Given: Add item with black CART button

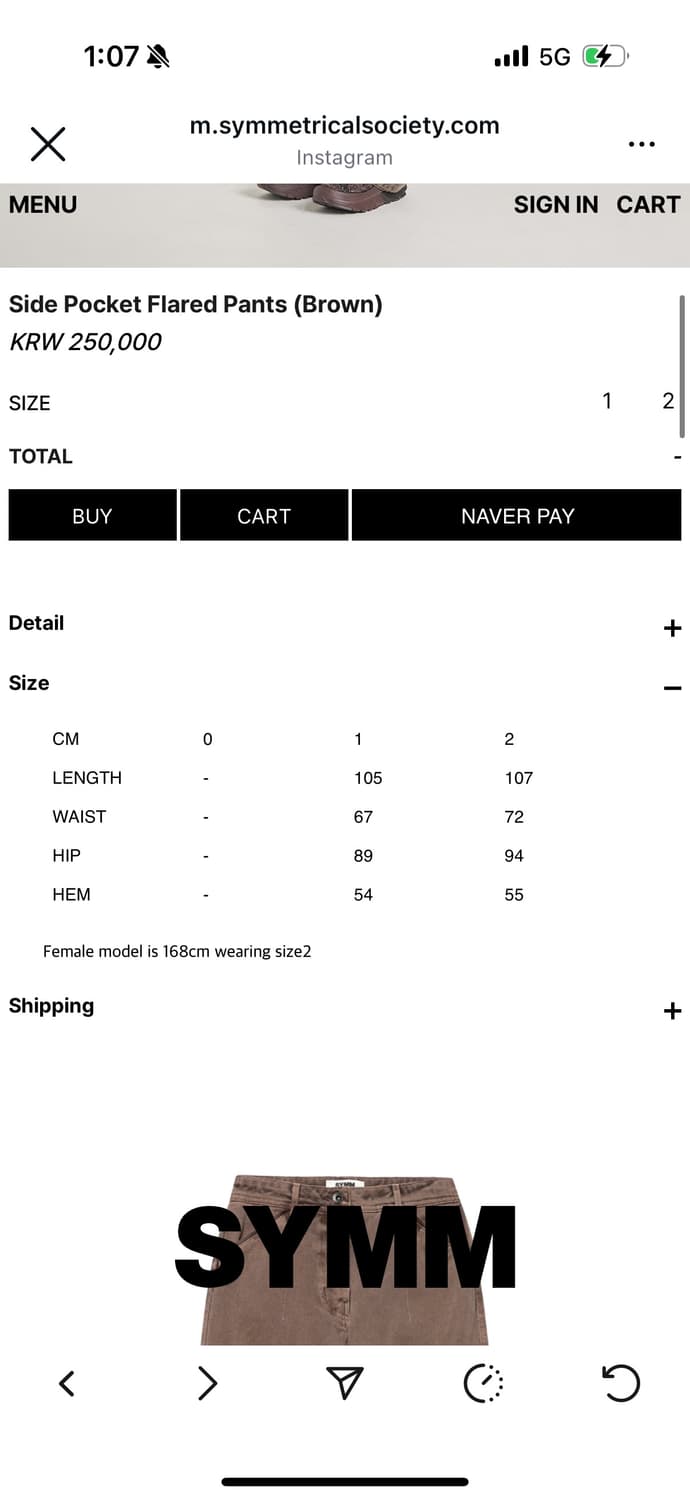Looking at the screenshot, I should [x=264, y=516].
